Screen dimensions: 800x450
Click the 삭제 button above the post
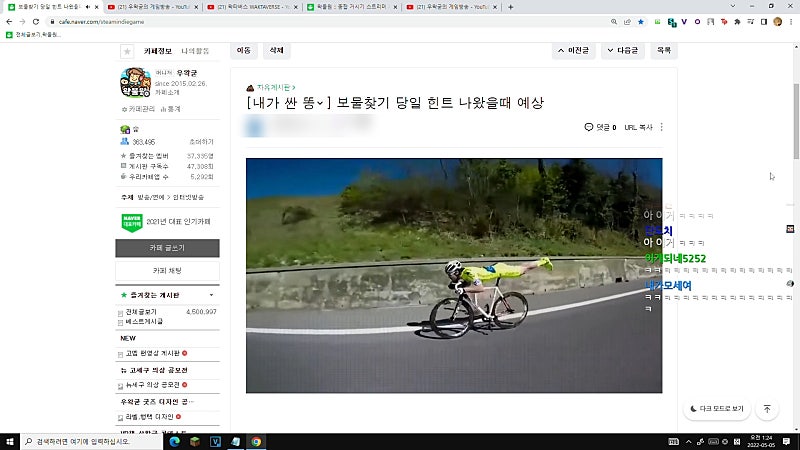pyautogui.click(x=277, y=50)
